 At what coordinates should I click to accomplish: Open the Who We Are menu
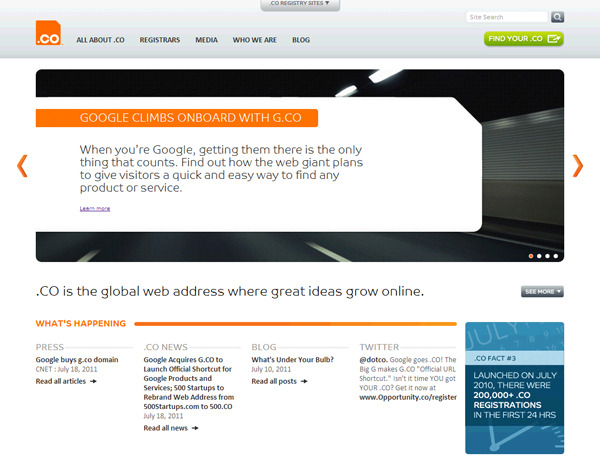(254, 40)
